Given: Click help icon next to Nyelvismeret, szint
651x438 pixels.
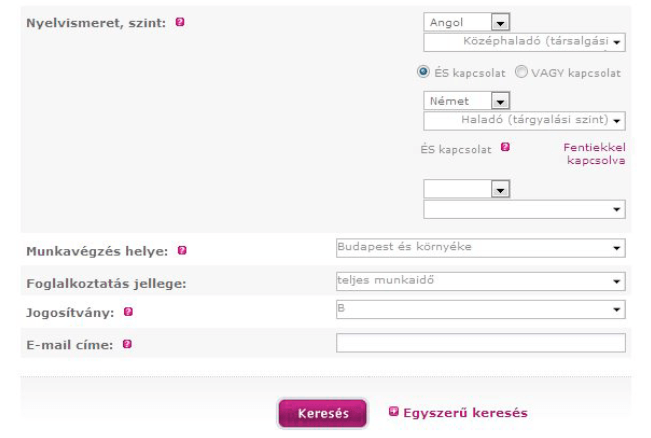Looking at the screenshot, I should point(180,22).
